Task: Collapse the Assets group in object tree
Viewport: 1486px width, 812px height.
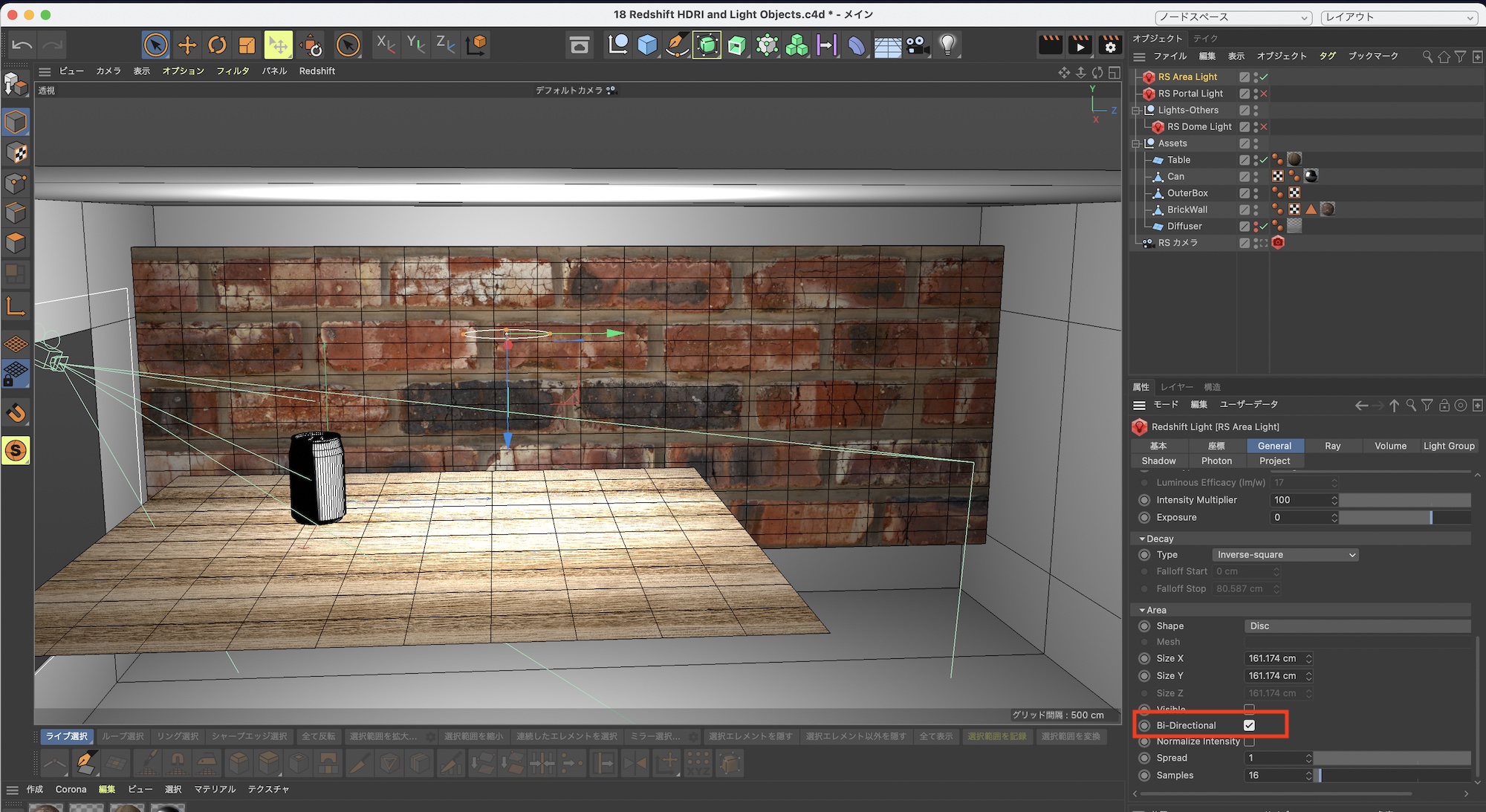Action: tap(1135, 143)
